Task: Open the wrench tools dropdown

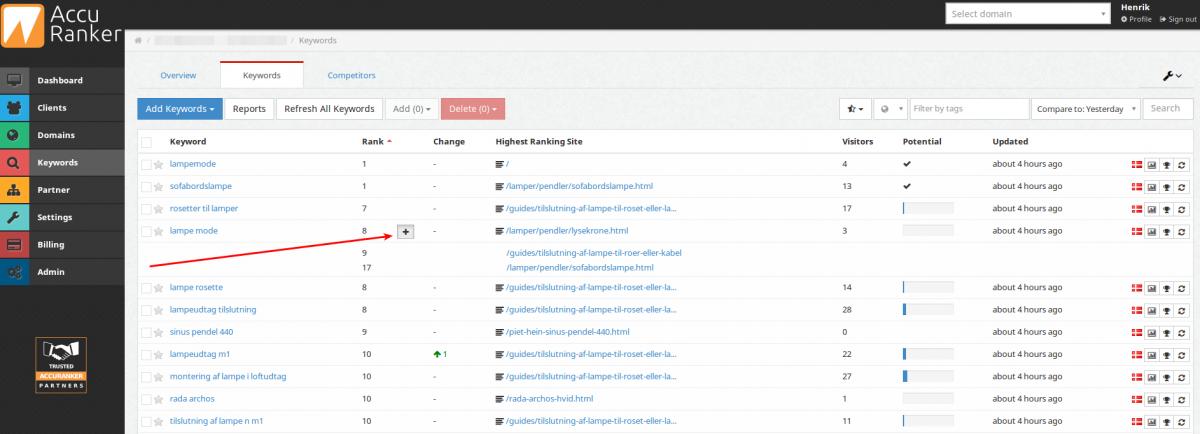Action: 1172,76
